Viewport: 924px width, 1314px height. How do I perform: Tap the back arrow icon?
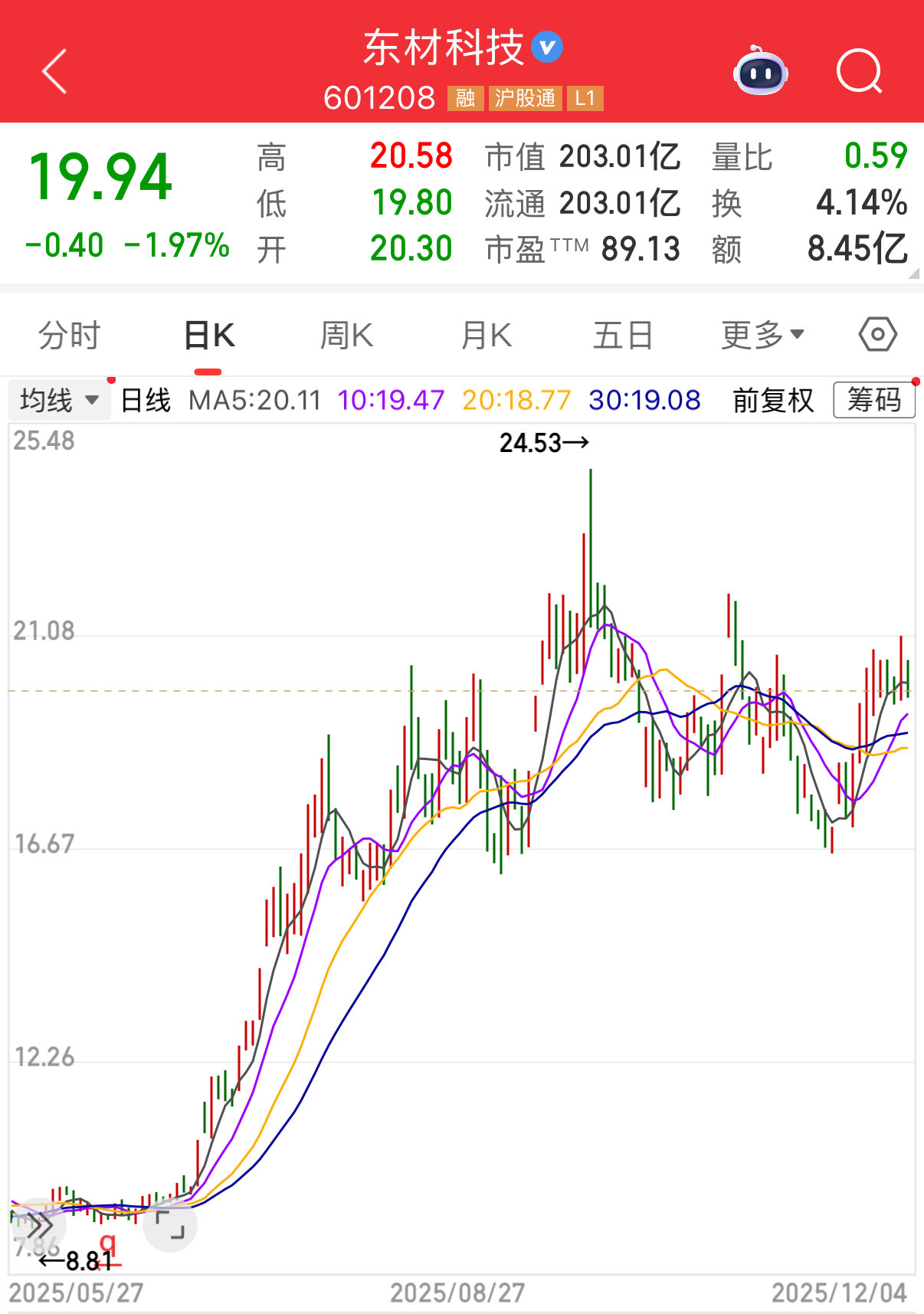(54, 71)
